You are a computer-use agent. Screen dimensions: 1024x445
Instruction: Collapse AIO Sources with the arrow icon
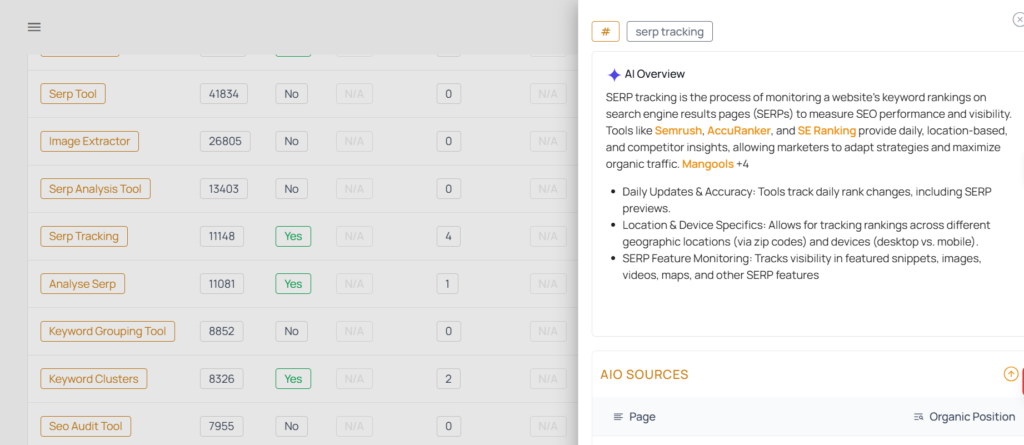(1010, 374)
